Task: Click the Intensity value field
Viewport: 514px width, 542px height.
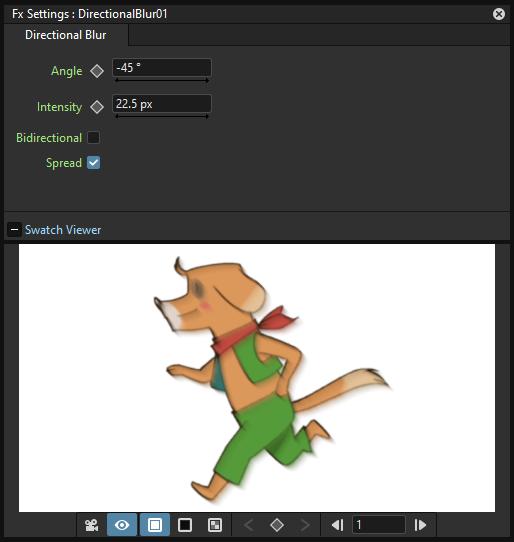Action: (x=162, y=103)
